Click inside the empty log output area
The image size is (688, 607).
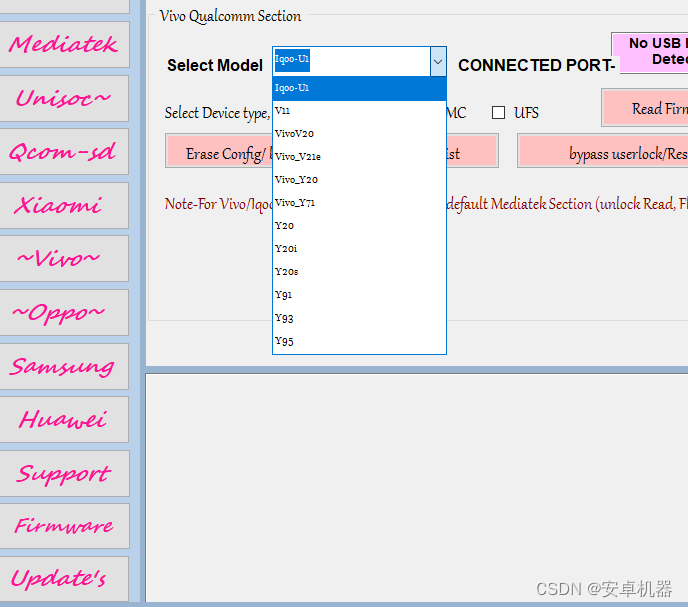pos(416,487)
